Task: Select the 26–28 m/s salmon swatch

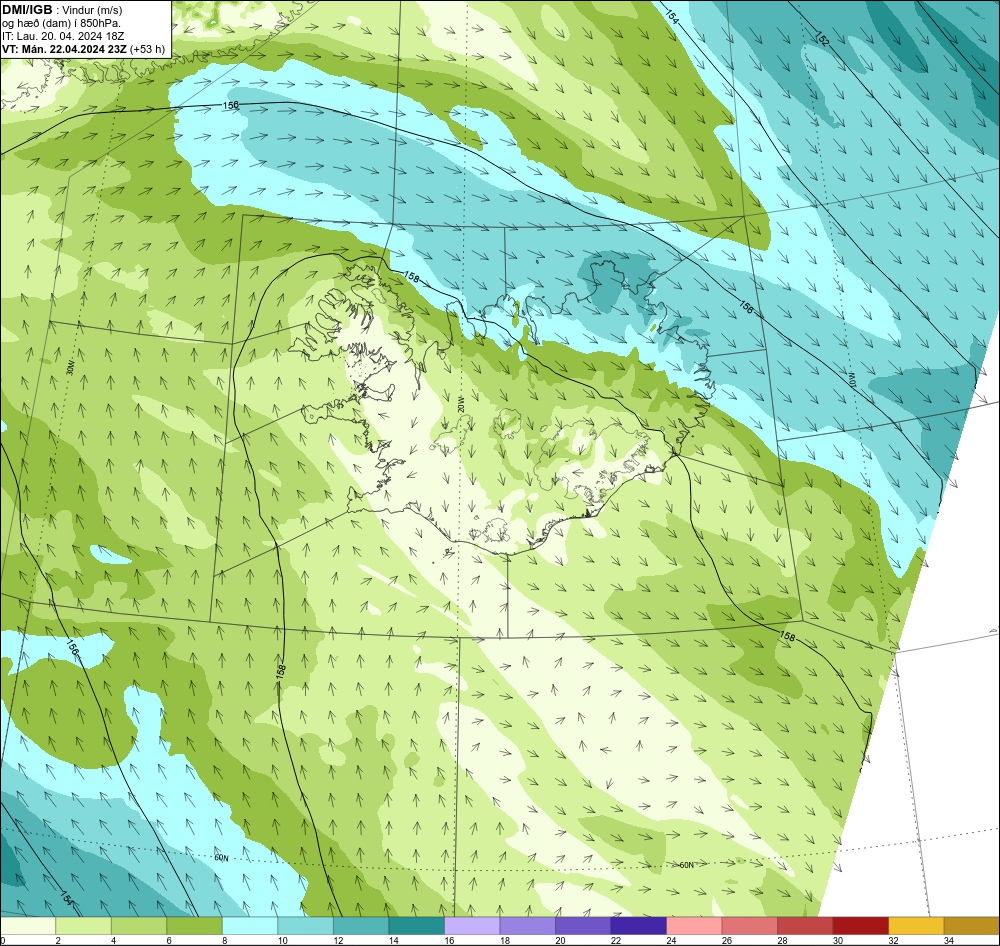Action: click(749, 926)
